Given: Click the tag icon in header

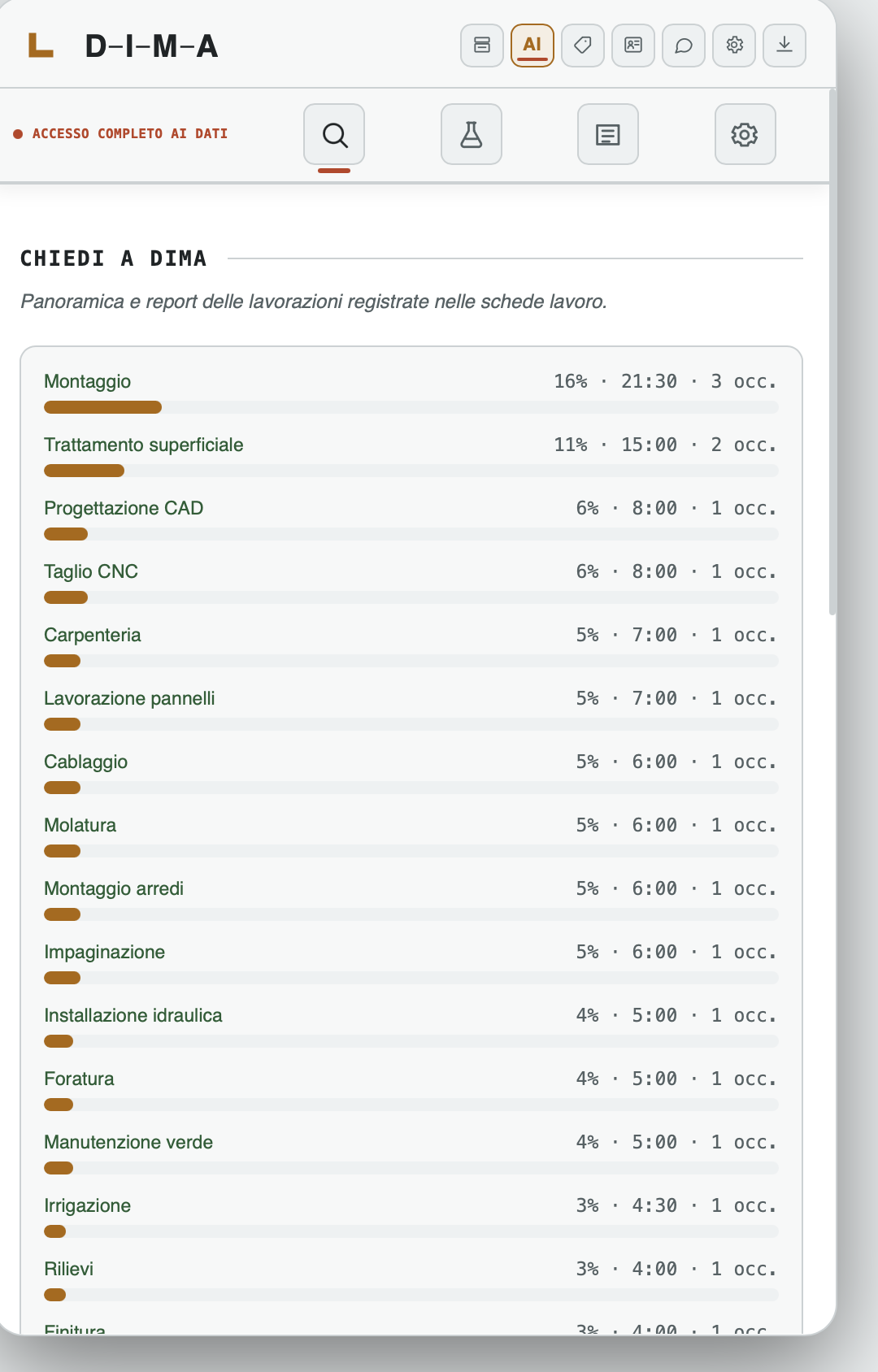Looking at the screenshot, I should [x=583, y=46].
